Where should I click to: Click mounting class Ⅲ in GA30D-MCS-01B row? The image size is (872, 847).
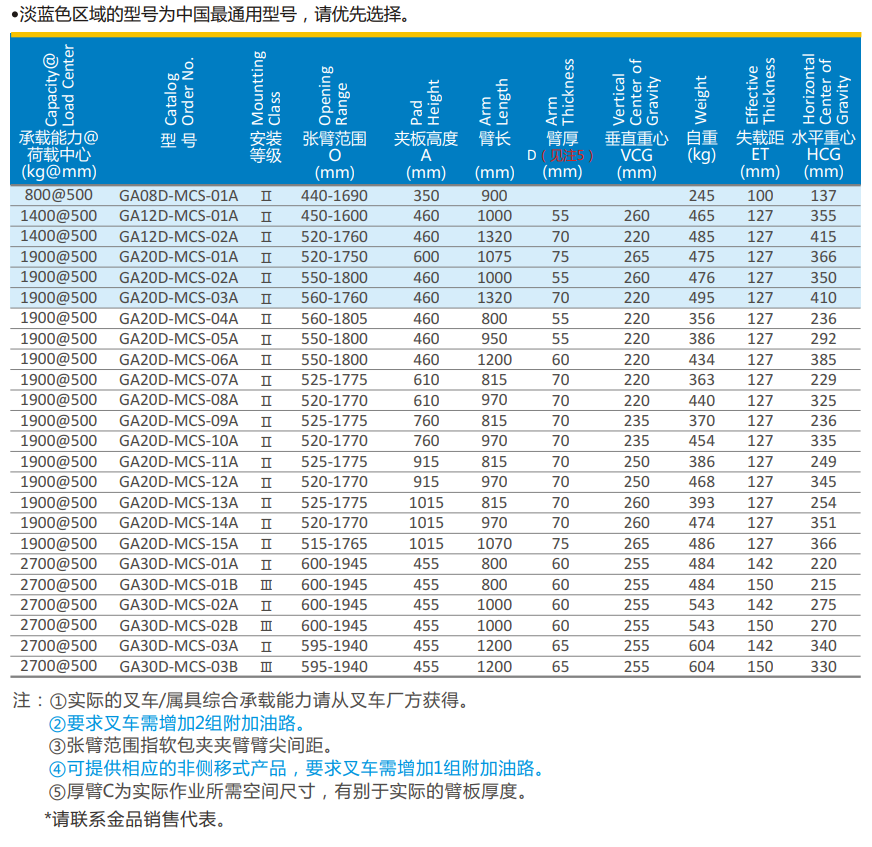266,585
